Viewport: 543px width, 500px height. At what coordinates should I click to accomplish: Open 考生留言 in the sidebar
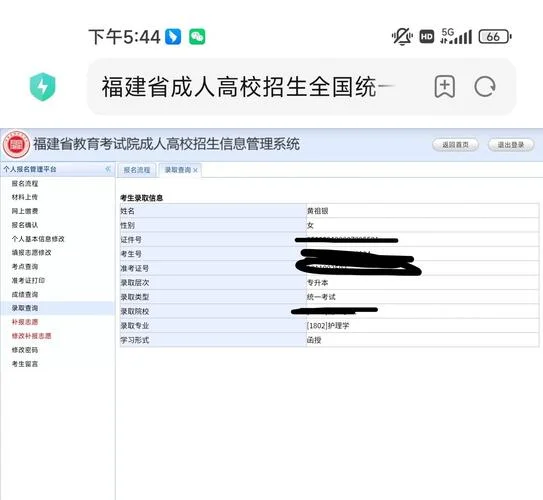[x=25, y=364]
